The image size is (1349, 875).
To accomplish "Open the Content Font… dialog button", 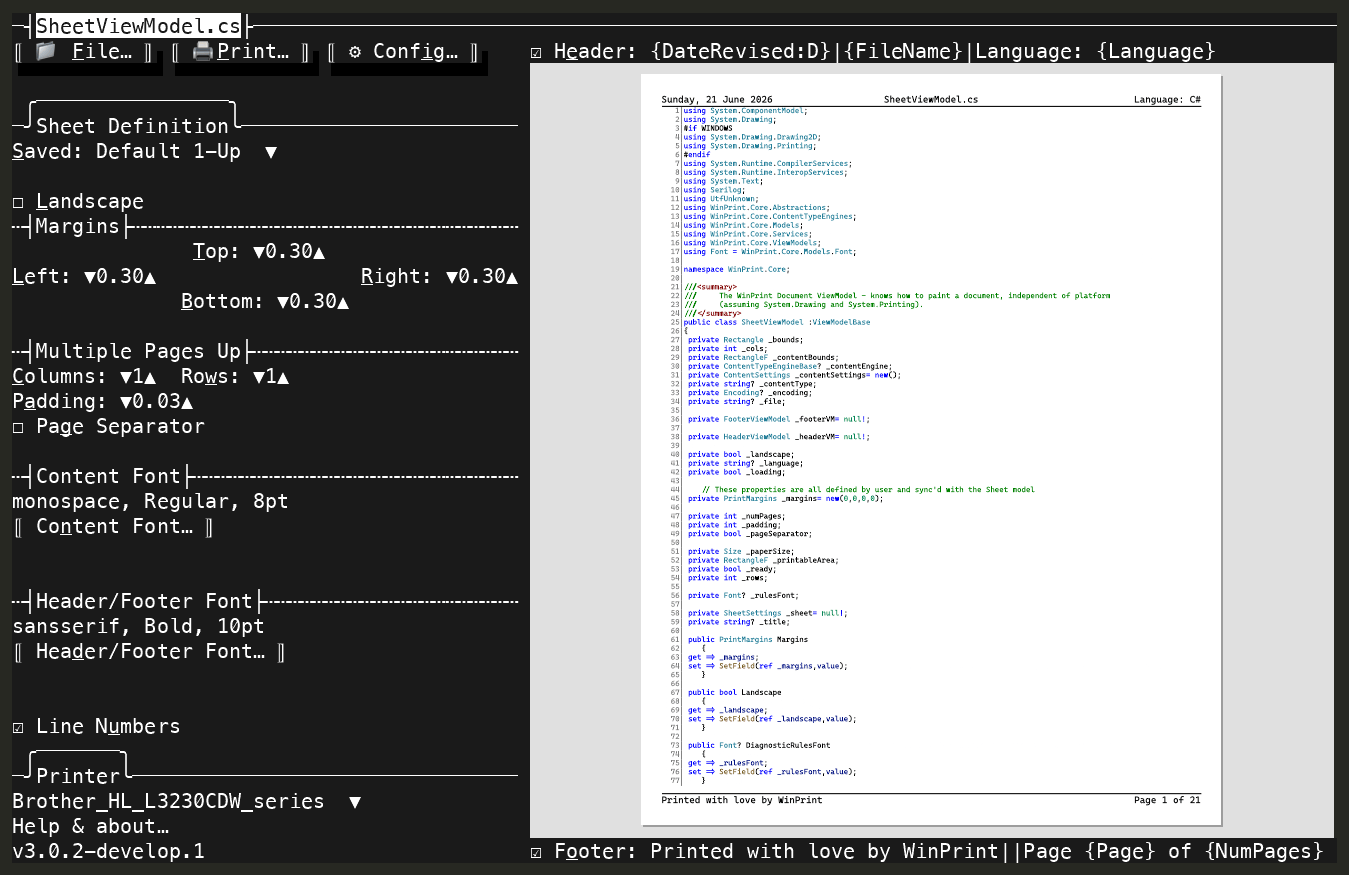I will tap(113, 527).
